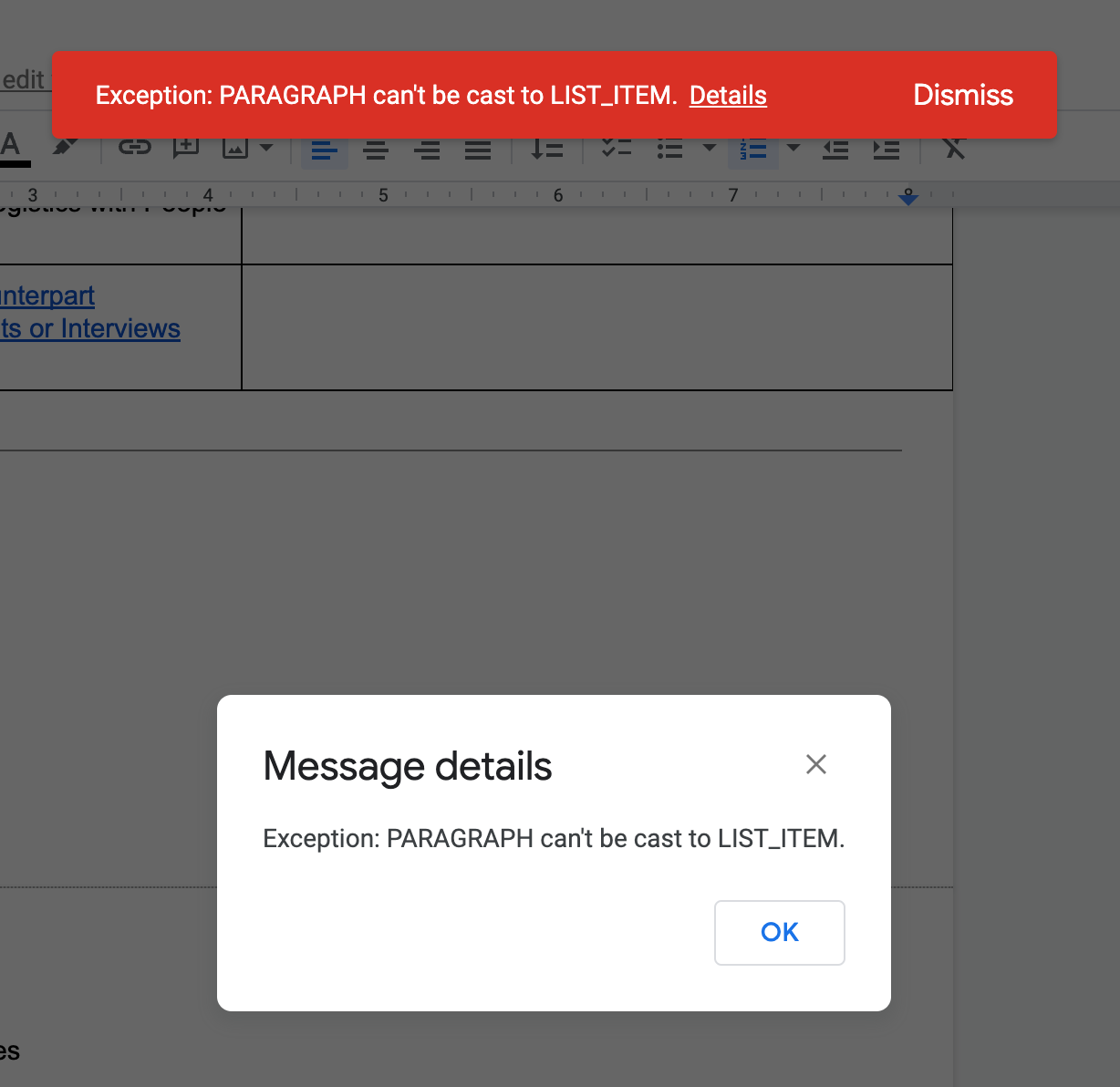Screen dimensions: 1120x1087
Task: Click the Insert link icon
Action: 135,148
